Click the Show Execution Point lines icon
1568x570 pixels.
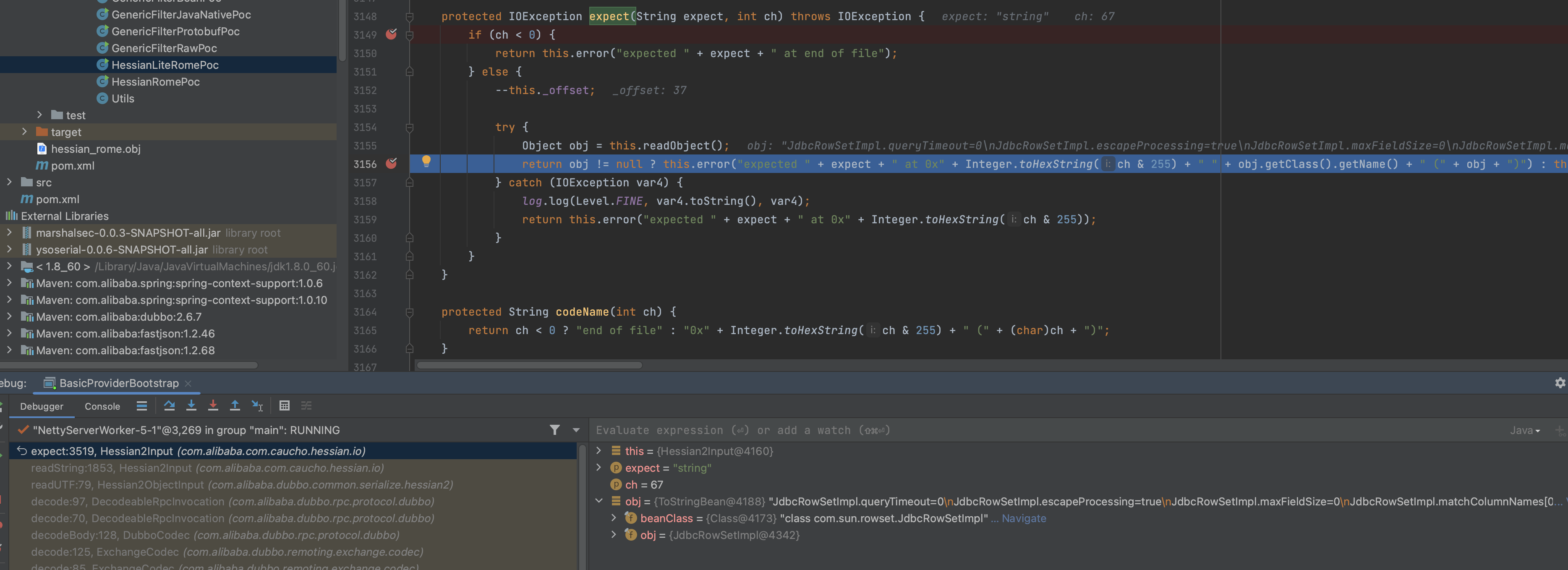(x=142, y=405)
